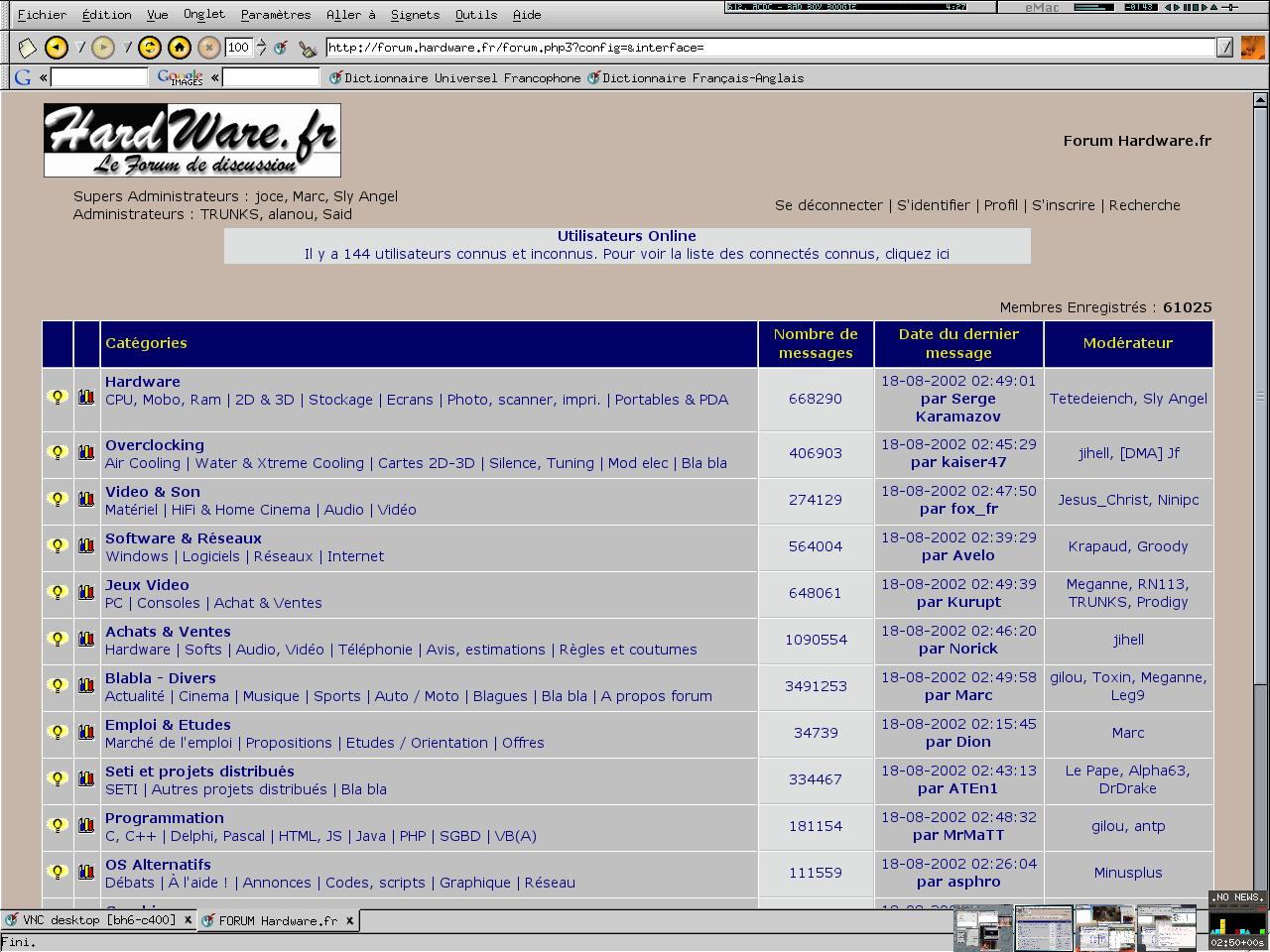The width and height of the screenshot is (1270, 952).
Task: Open Dictionnaire Français-Anglais bookmark
Action: [x=696, y=77]
